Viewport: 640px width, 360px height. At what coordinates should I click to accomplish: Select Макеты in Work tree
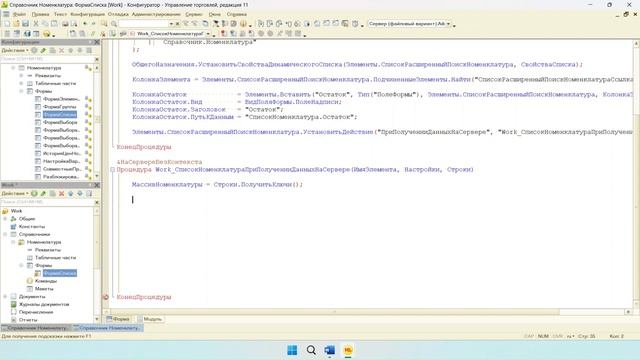click(44, 289)
